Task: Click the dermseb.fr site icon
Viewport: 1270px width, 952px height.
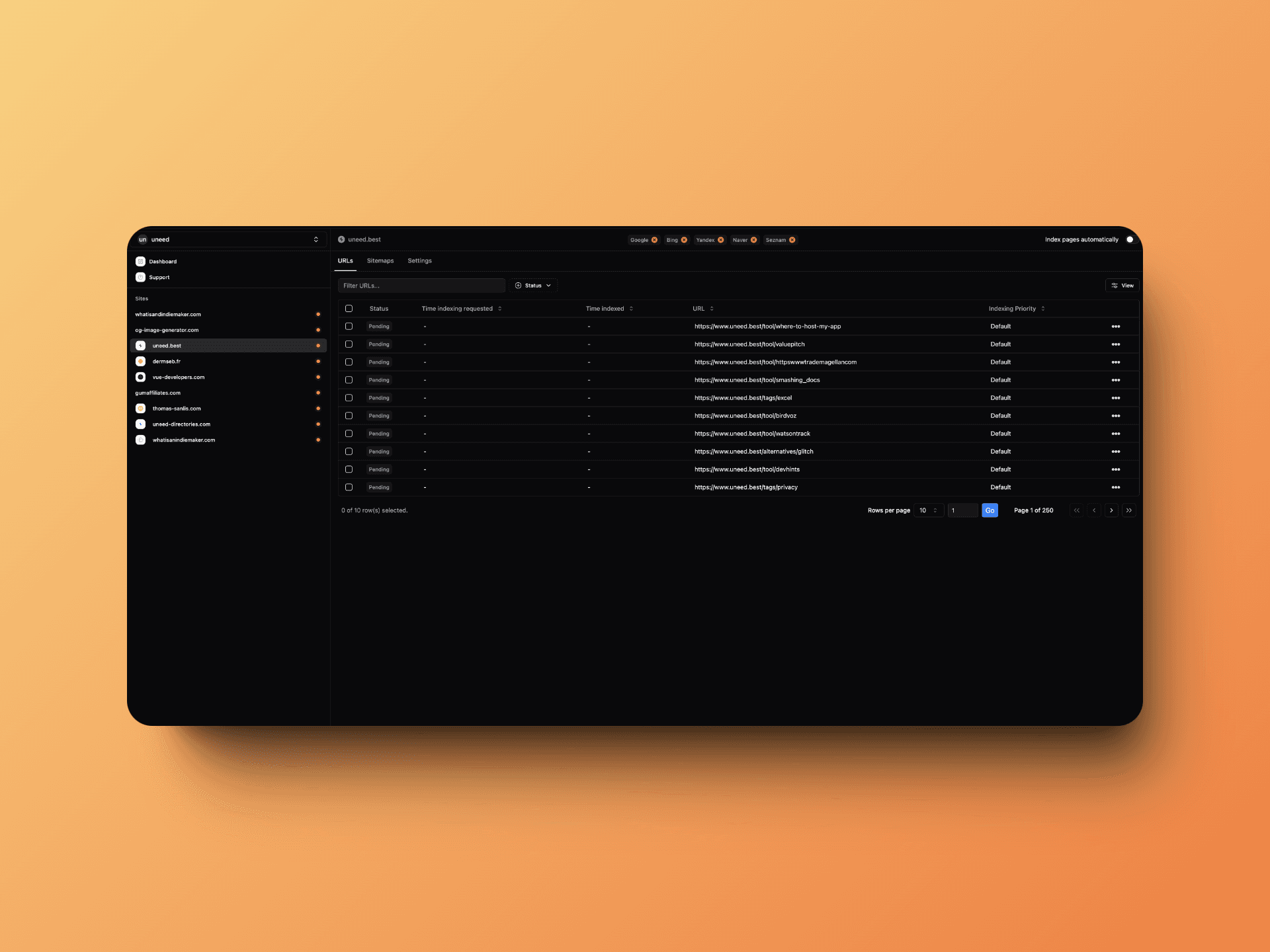Action: tap(140, 361)
